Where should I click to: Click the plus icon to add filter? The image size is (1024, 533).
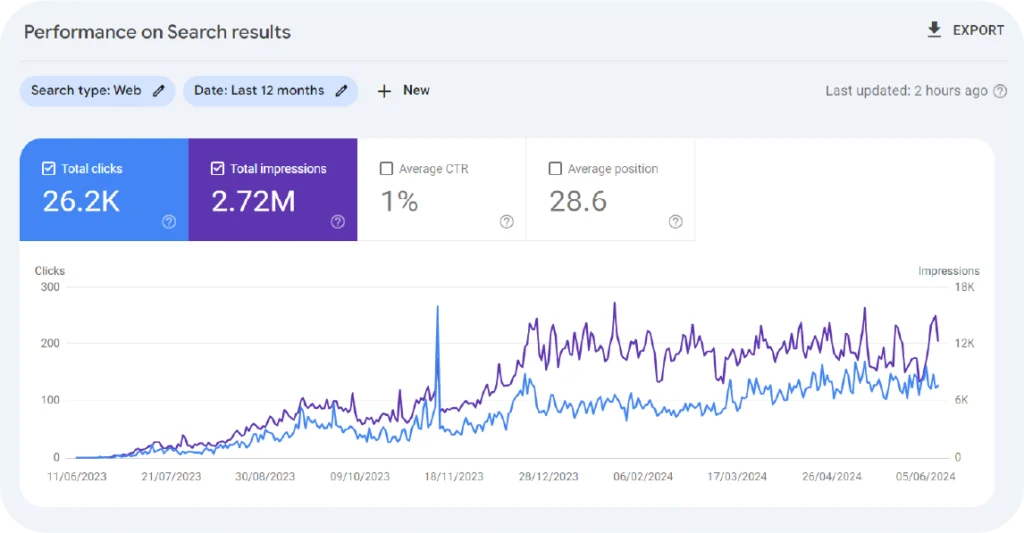coord(384,91)
